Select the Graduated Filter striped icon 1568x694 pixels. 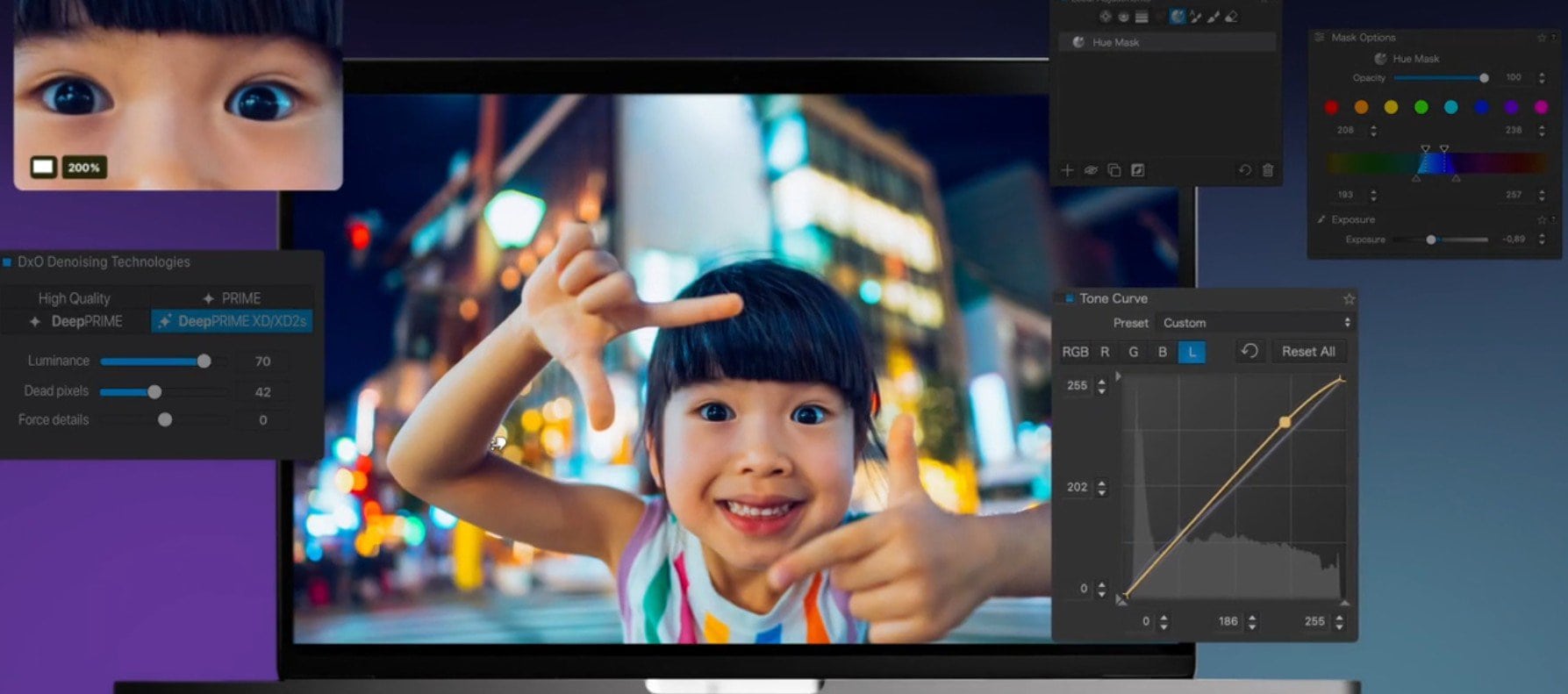pyautogui.click(x=1142, y=17)
